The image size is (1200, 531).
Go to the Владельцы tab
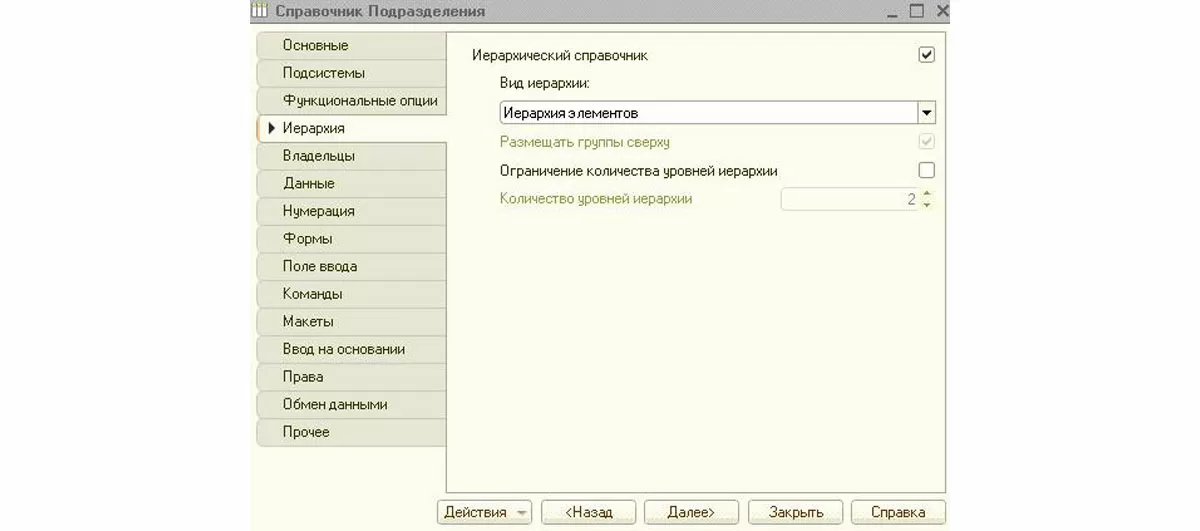[351, 156]
